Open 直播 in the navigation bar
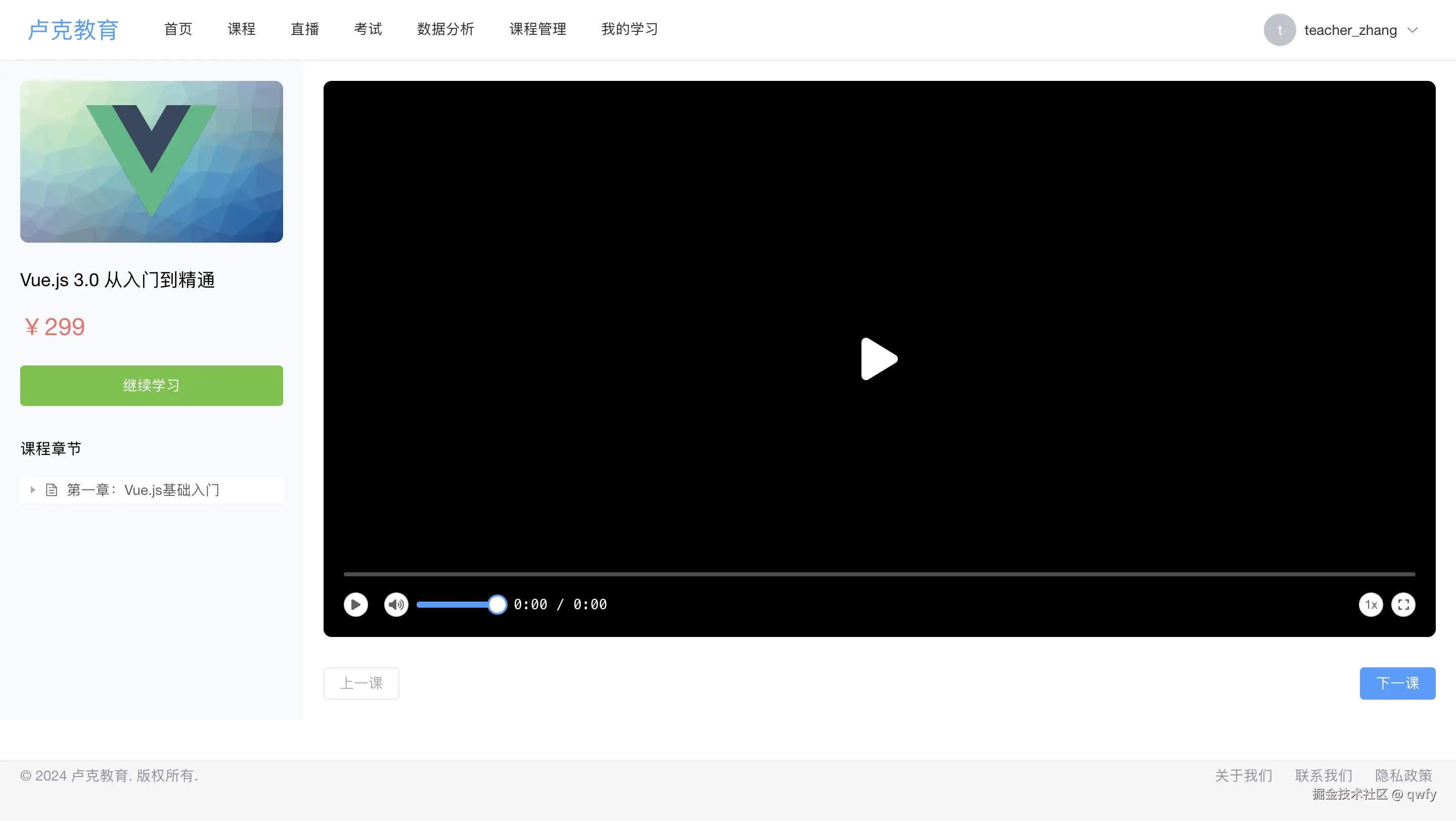 pos(305,29)
